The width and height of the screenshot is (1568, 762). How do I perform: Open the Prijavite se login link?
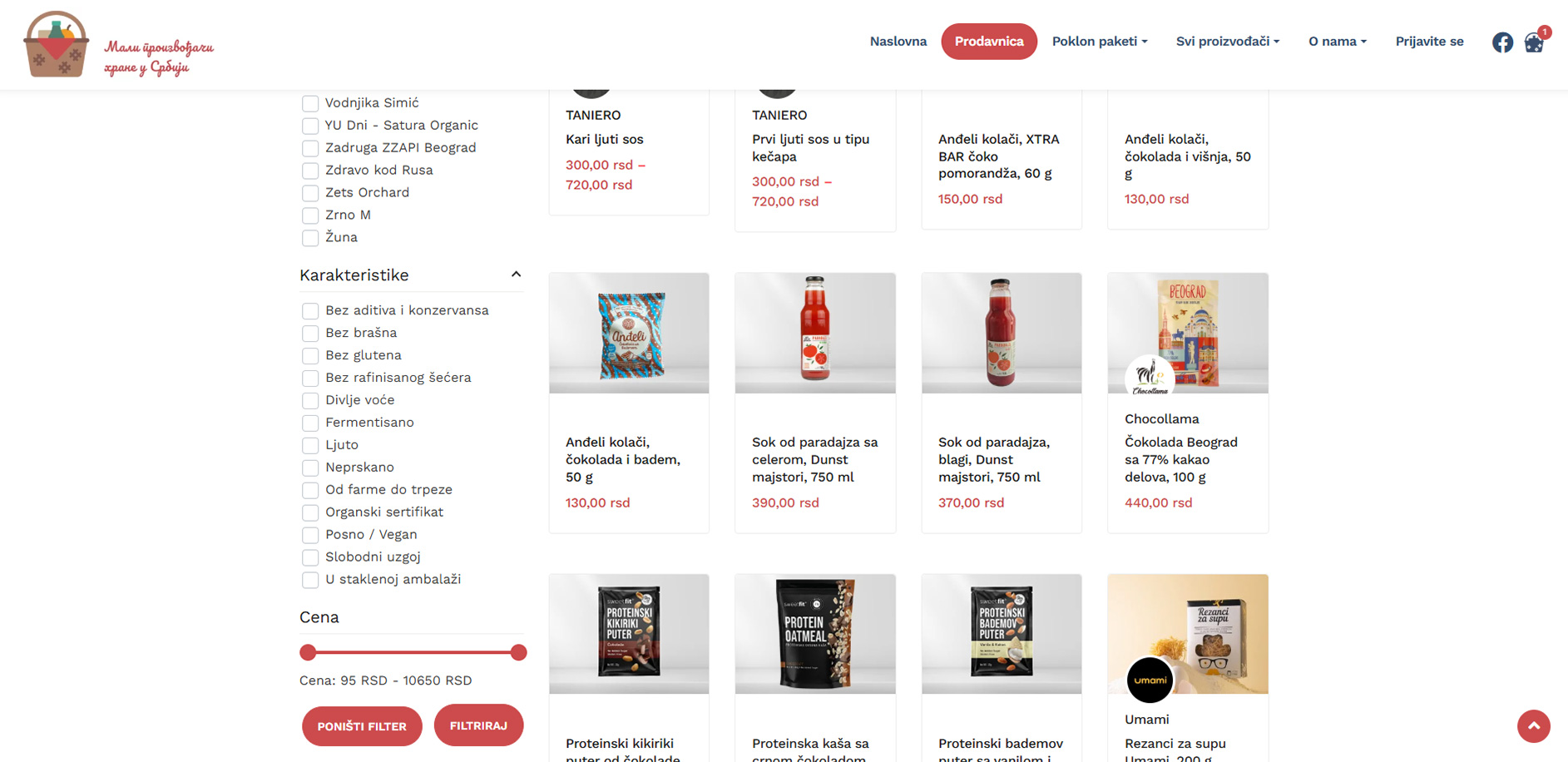(x=1429, y=42)
